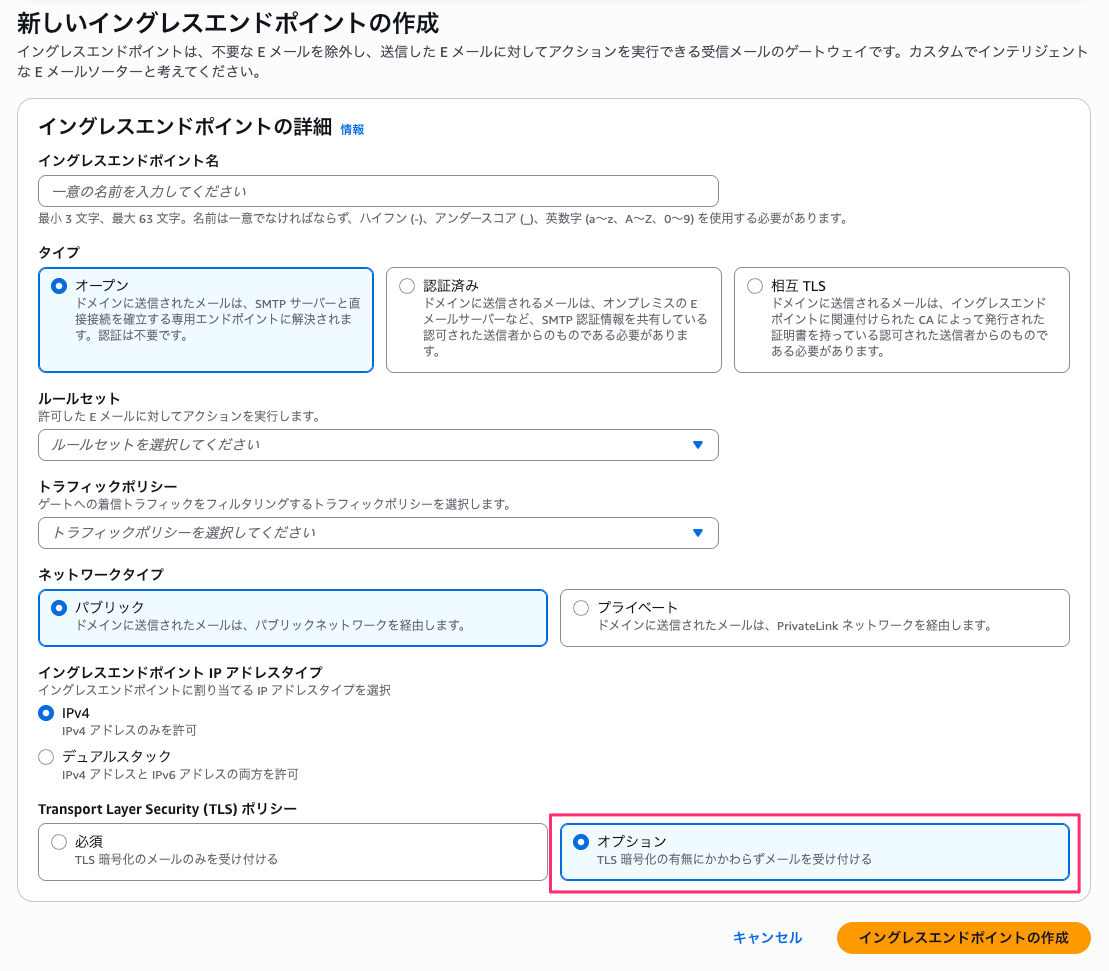Focus the ingress endpoint name field
The height and width of the screenshot is (971, 1109).
(x=378, y=190)
